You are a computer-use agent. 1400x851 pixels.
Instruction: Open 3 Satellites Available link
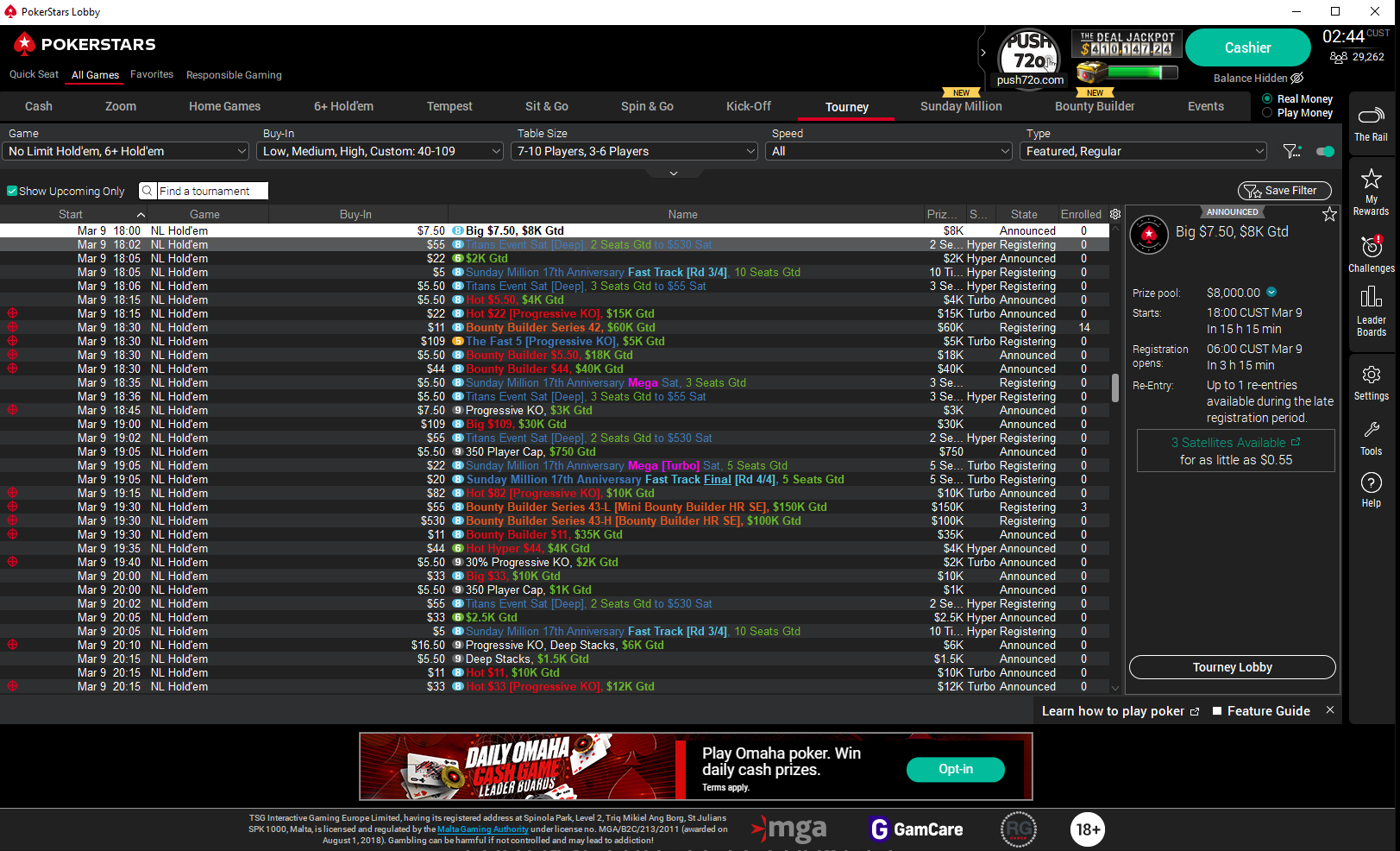point(1236,443)
